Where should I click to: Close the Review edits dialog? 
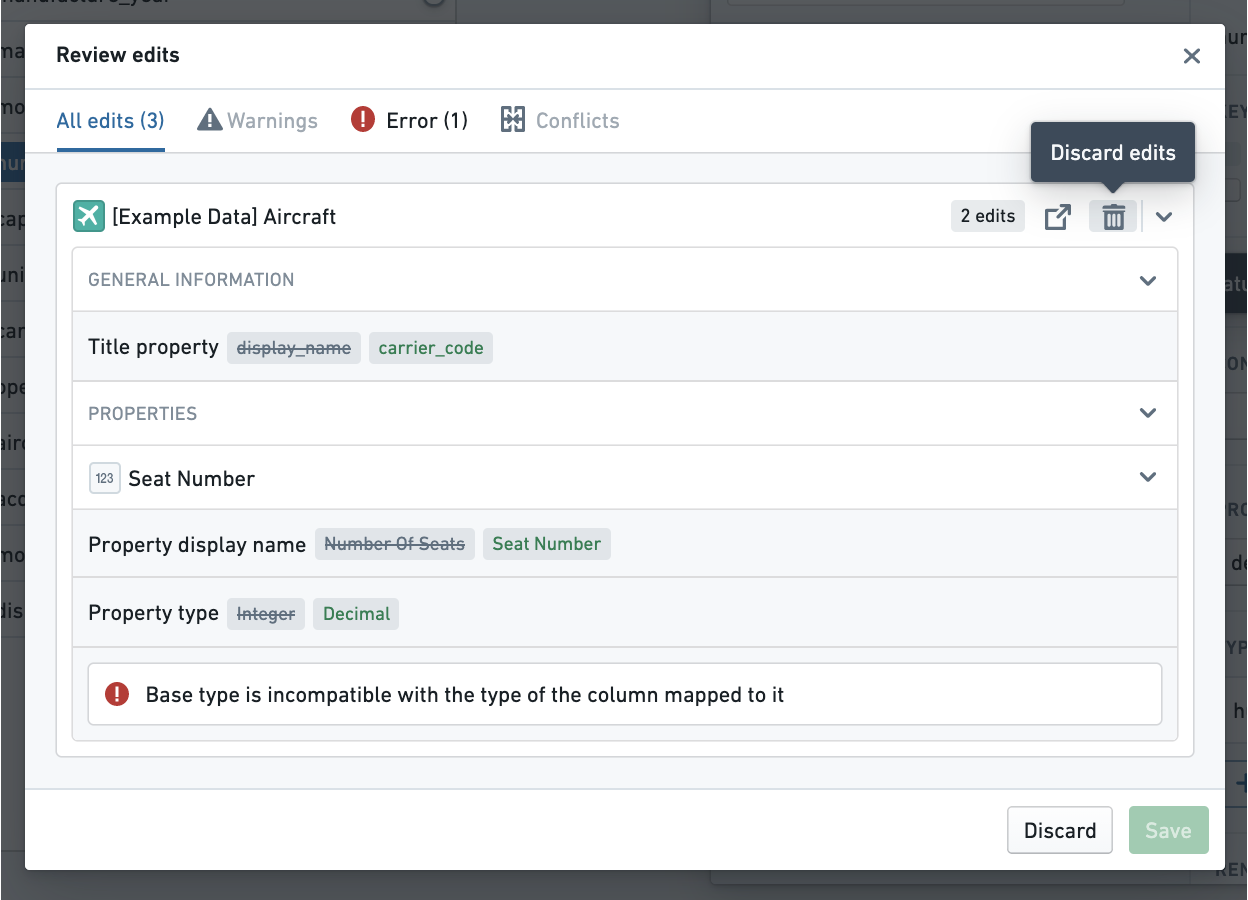[1191, 56]
